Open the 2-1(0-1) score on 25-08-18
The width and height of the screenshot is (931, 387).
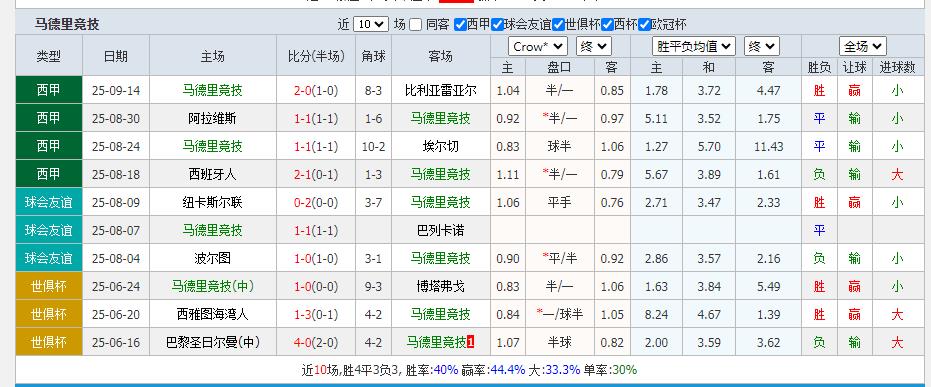[316, 175]
